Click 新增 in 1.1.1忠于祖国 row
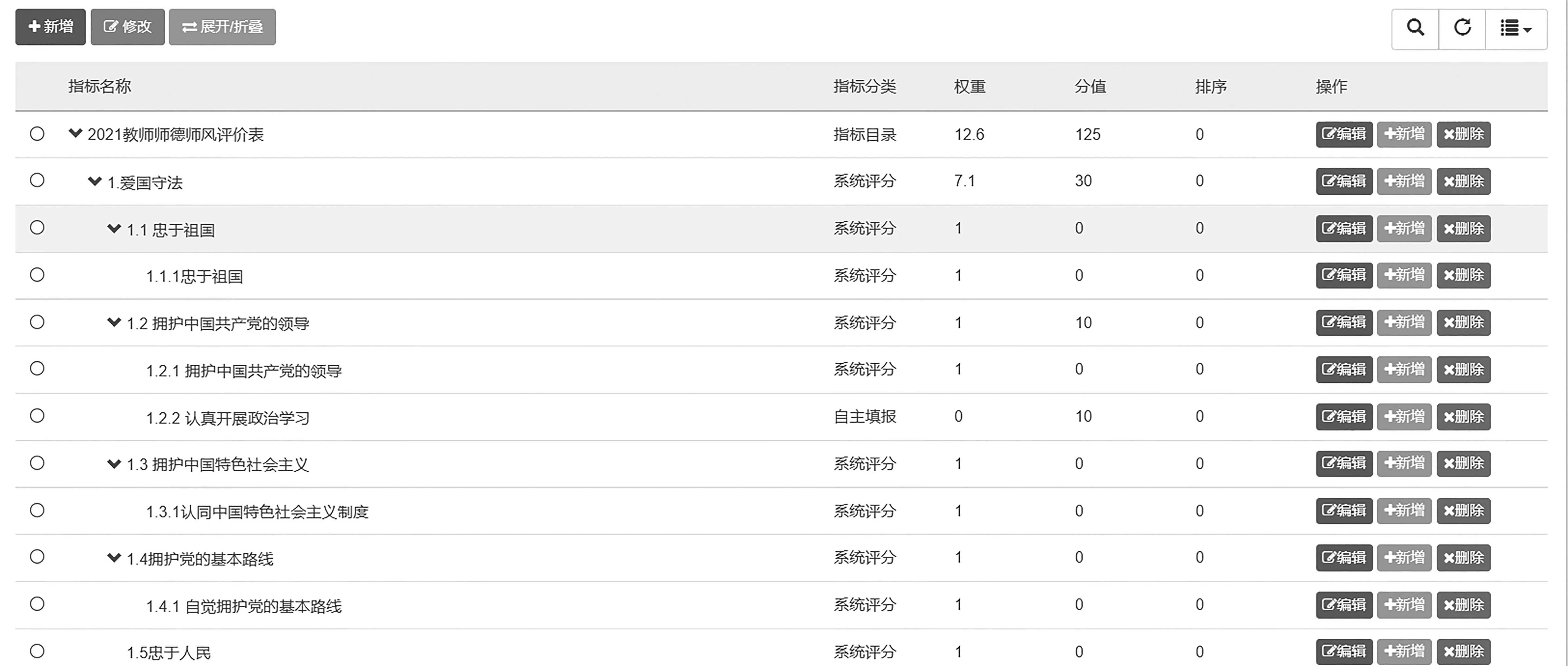The width and height of the screenshot is (1568, 666). pyautogui.click(x=1404, y=275)
